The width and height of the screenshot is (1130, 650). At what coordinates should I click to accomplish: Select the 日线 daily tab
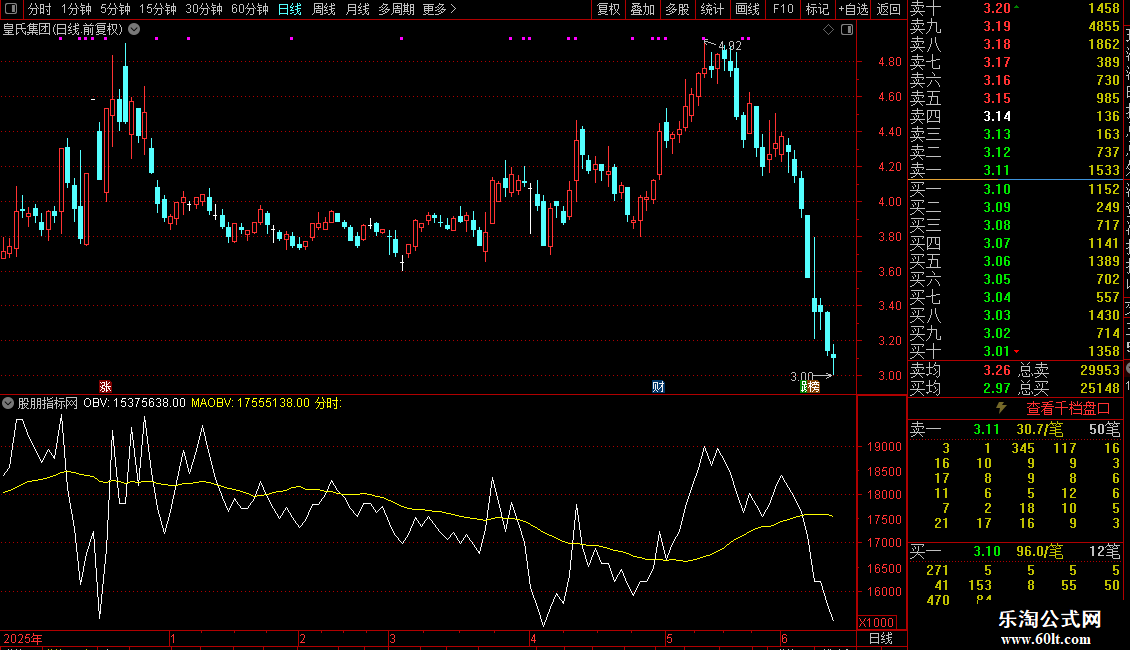tap(290, 9)
